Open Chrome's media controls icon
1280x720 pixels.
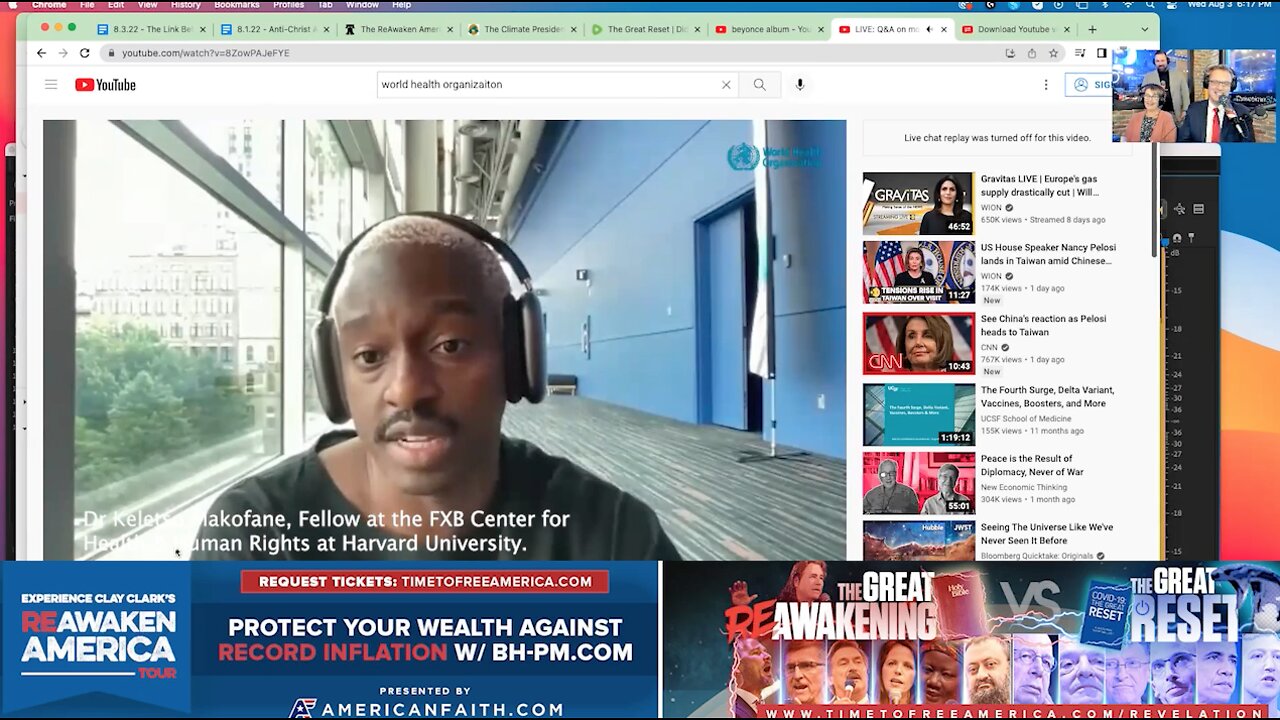(1080, 53)
